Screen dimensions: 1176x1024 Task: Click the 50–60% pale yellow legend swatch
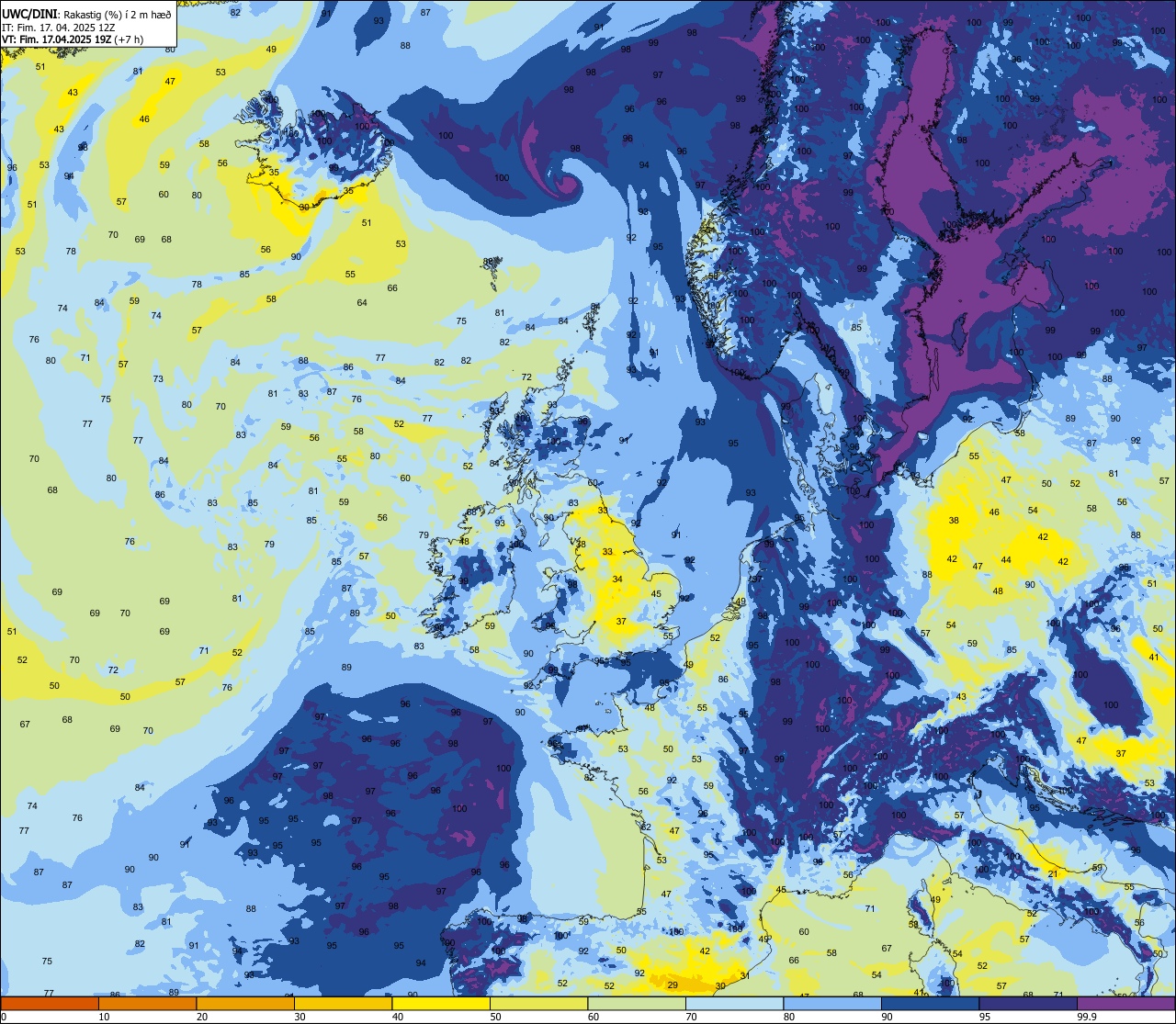[538, 1003]
